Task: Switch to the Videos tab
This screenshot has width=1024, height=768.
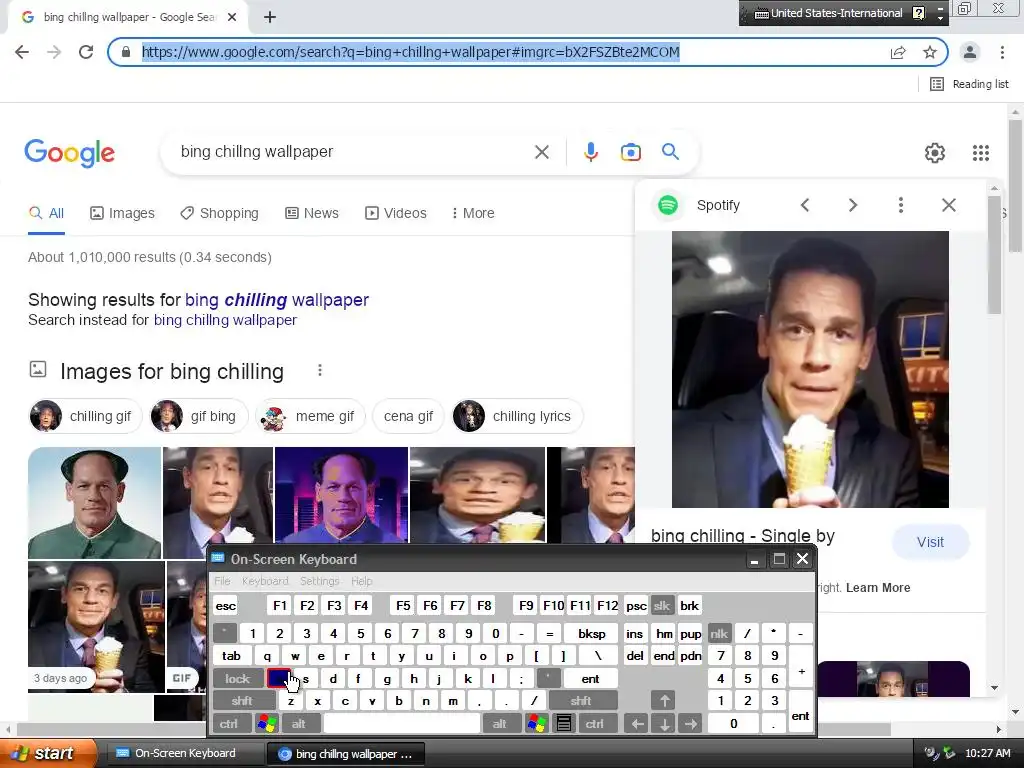Action: (396, 214)
